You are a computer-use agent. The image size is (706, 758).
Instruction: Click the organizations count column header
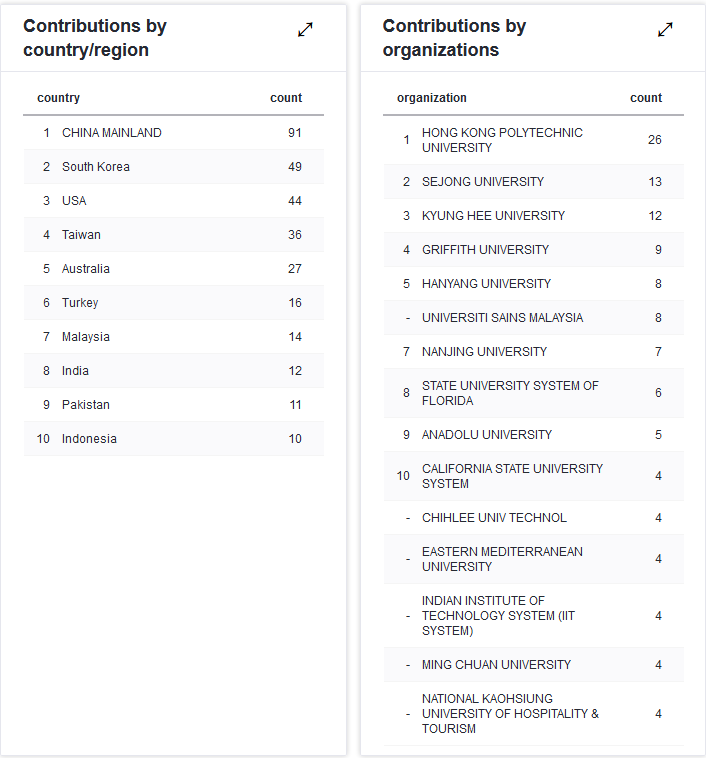(x=646, y=98)
